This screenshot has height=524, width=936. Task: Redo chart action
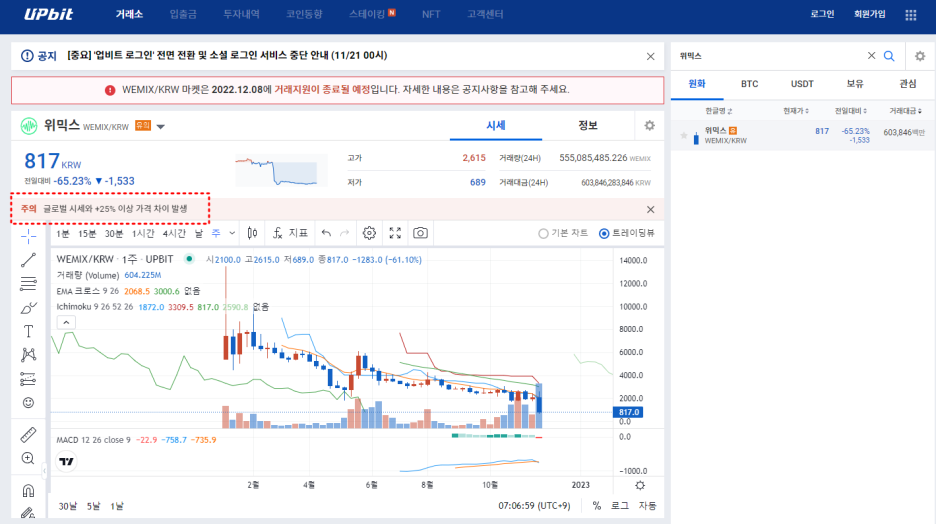point(344,233)
